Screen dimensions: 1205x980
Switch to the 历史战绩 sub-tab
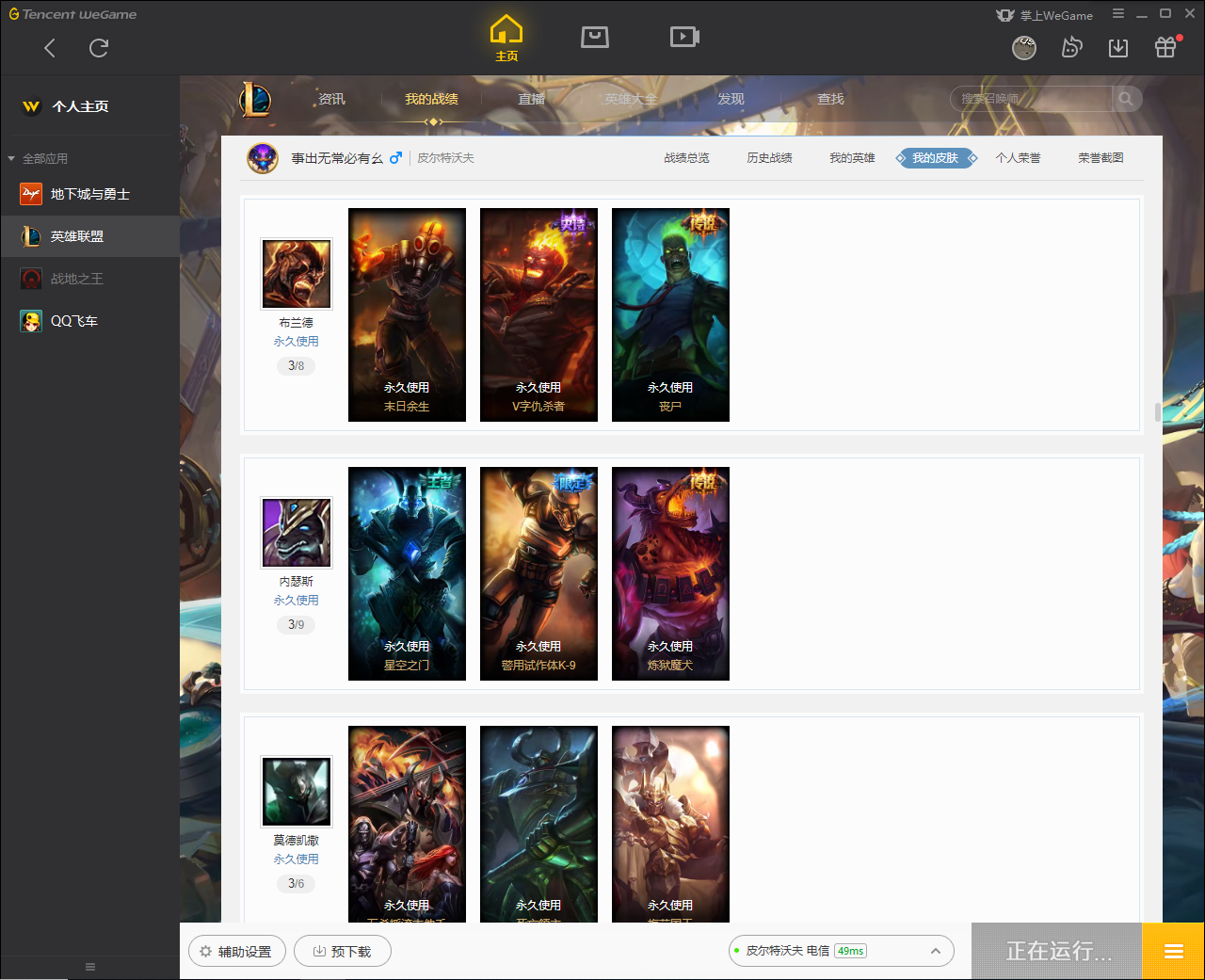(x=770, y=158)
